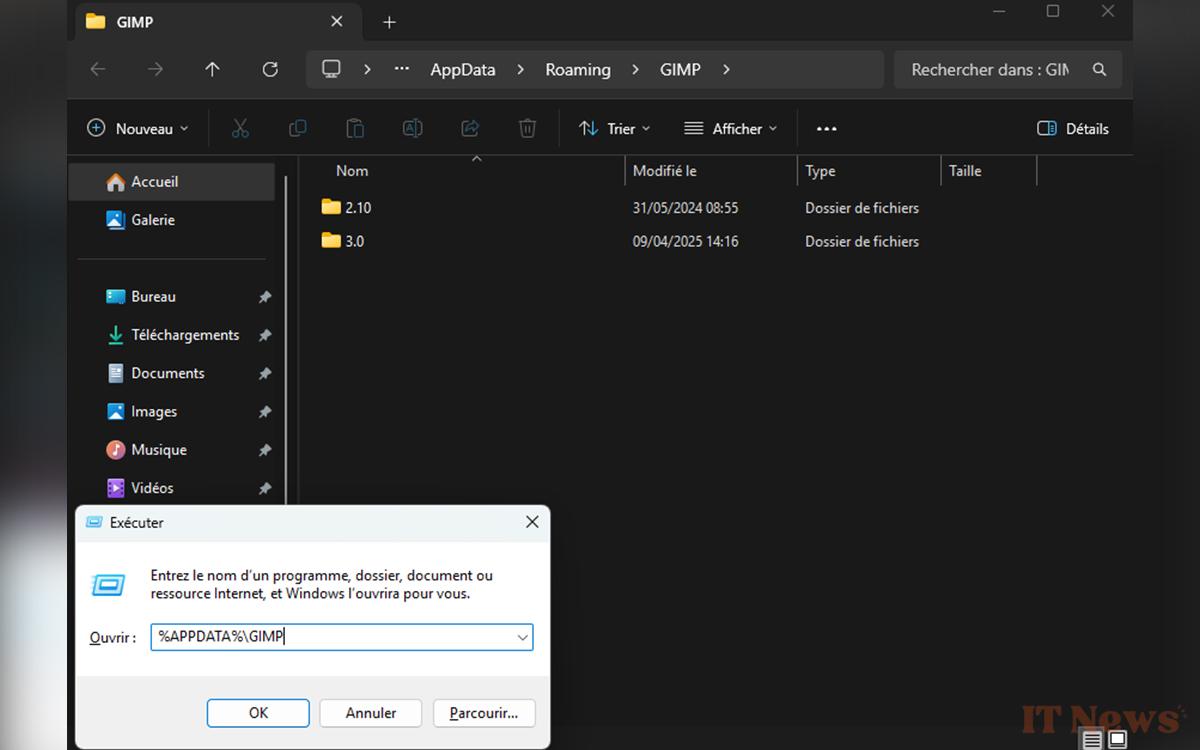This screenshot has height=750, width=1200.
Task: Click the AppData breadcrumb
Action: coord(463,70)
